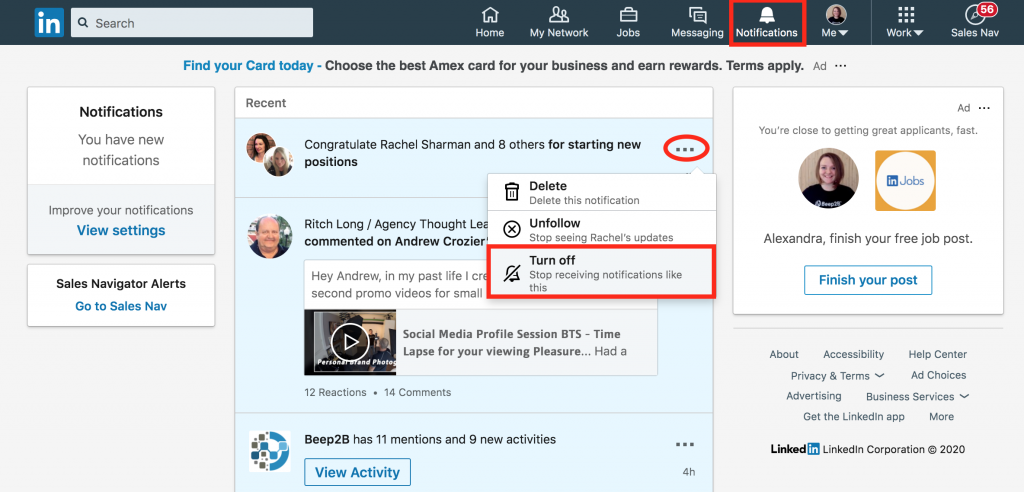Image resolution: width=1024 pixels, height=492 pixels.
Task: Click Get the LinkedIn app link
Action: point(854,416)
